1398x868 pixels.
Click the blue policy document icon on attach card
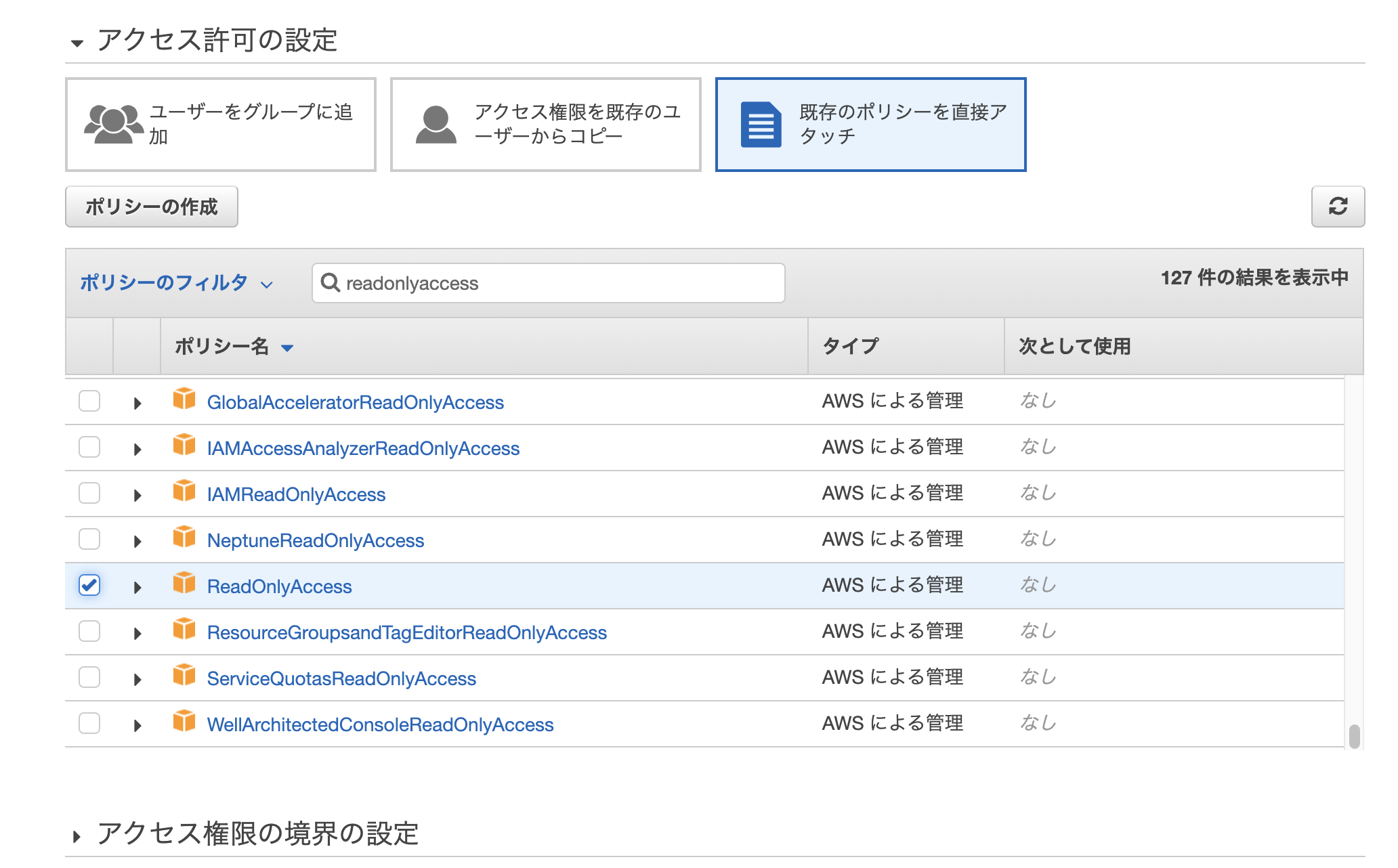point(760,123)
